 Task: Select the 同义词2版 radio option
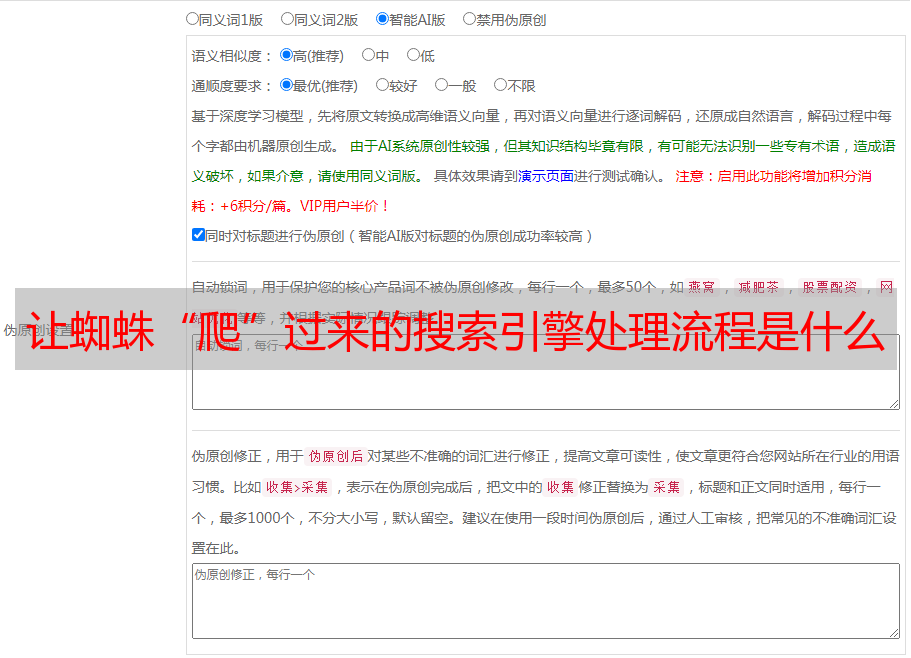pyautogui.click(x=287, y=19)
